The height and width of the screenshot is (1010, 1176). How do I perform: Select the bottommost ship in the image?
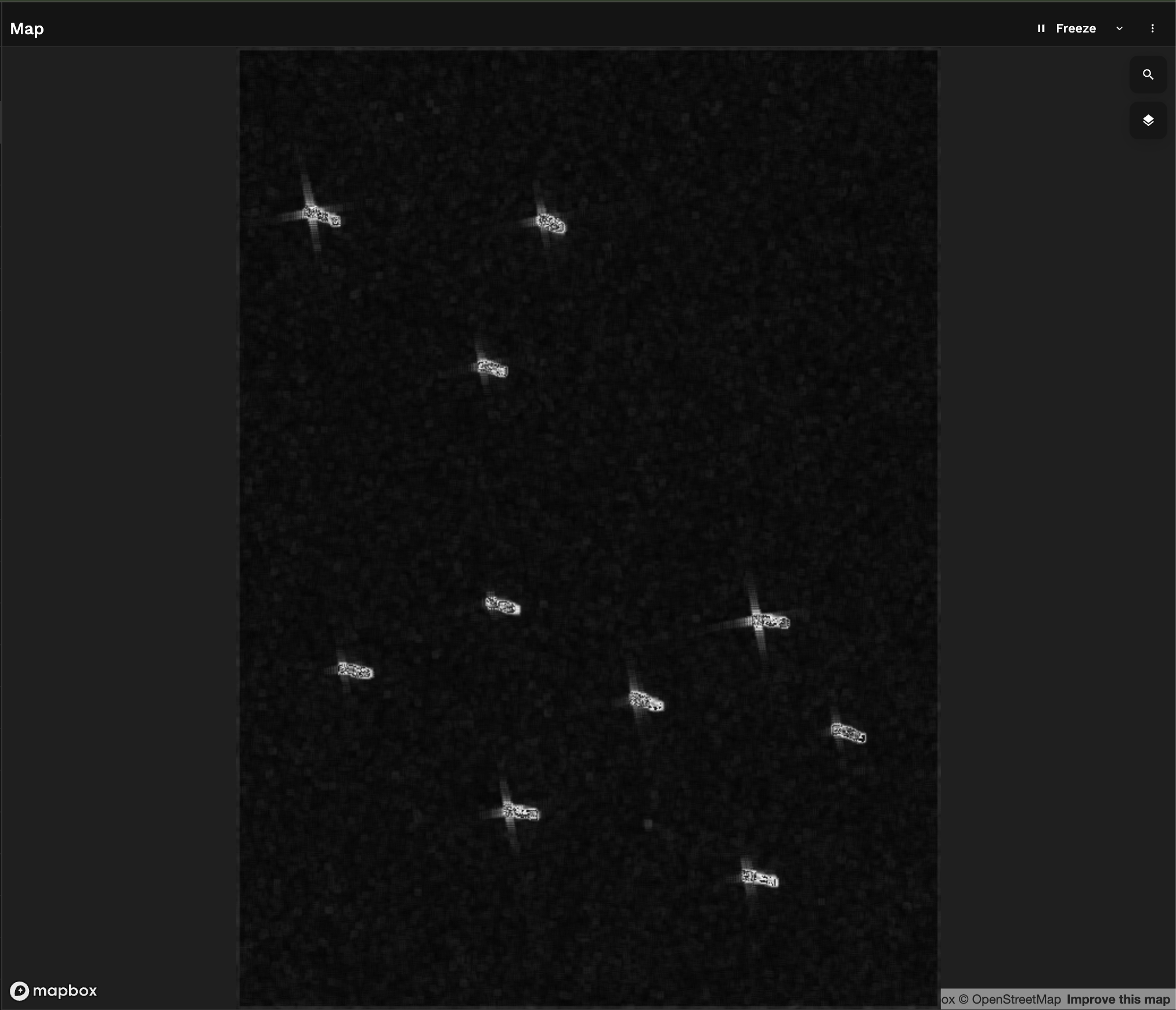click(x=760, y=878)
